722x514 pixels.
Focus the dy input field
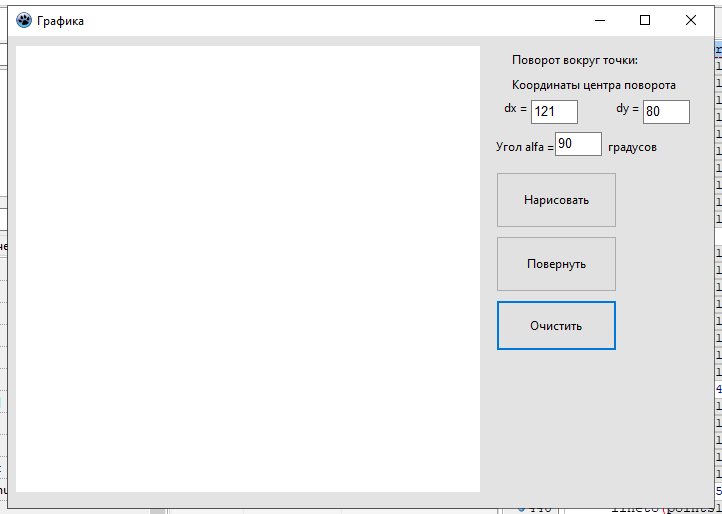tap(666, 112)
